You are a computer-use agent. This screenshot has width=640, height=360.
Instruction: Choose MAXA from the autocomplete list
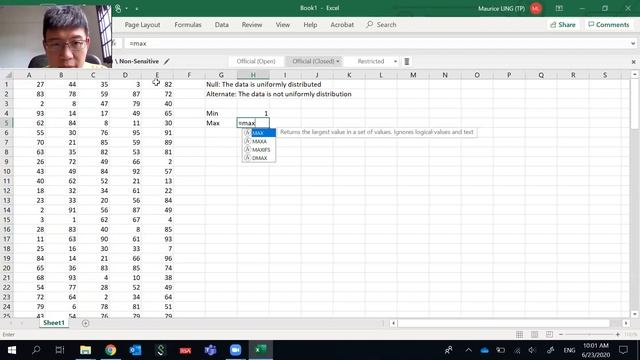pyautogui.click(x=259, y=141)
